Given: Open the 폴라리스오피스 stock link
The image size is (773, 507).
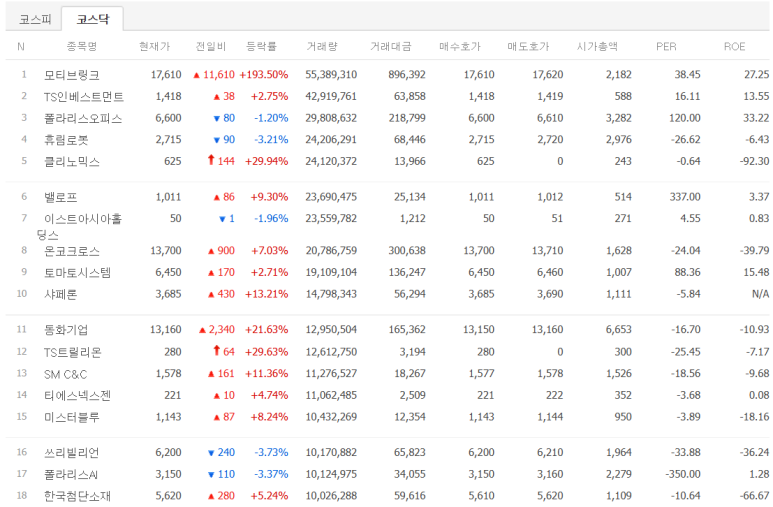Looking at the screenshot, I should pyautogui.click(x=83, y=118).
